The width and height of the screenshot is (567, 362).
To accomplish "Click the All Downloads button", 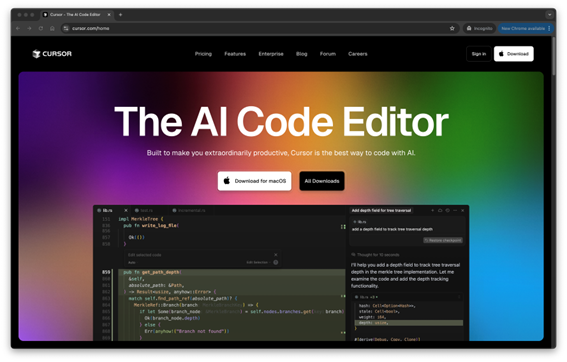I will click(x=322, y=181).
